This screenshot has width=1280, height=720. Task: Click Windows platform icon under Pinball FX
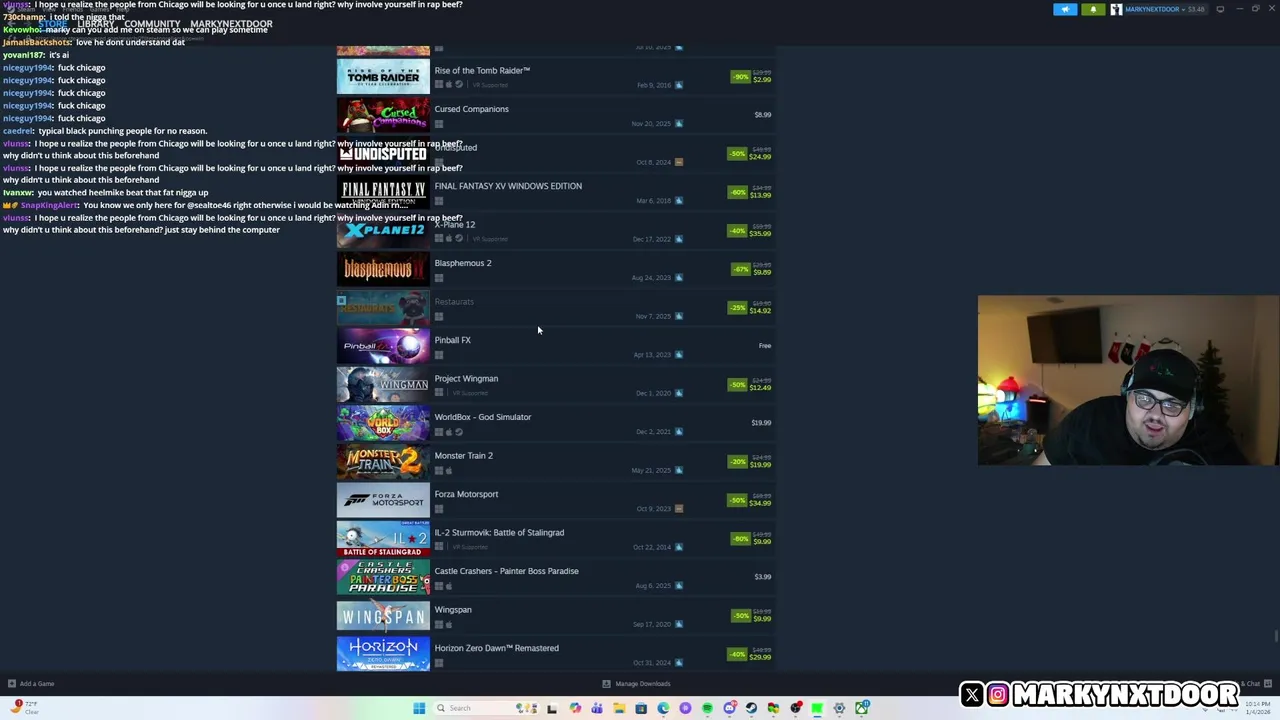pos(438,355)
